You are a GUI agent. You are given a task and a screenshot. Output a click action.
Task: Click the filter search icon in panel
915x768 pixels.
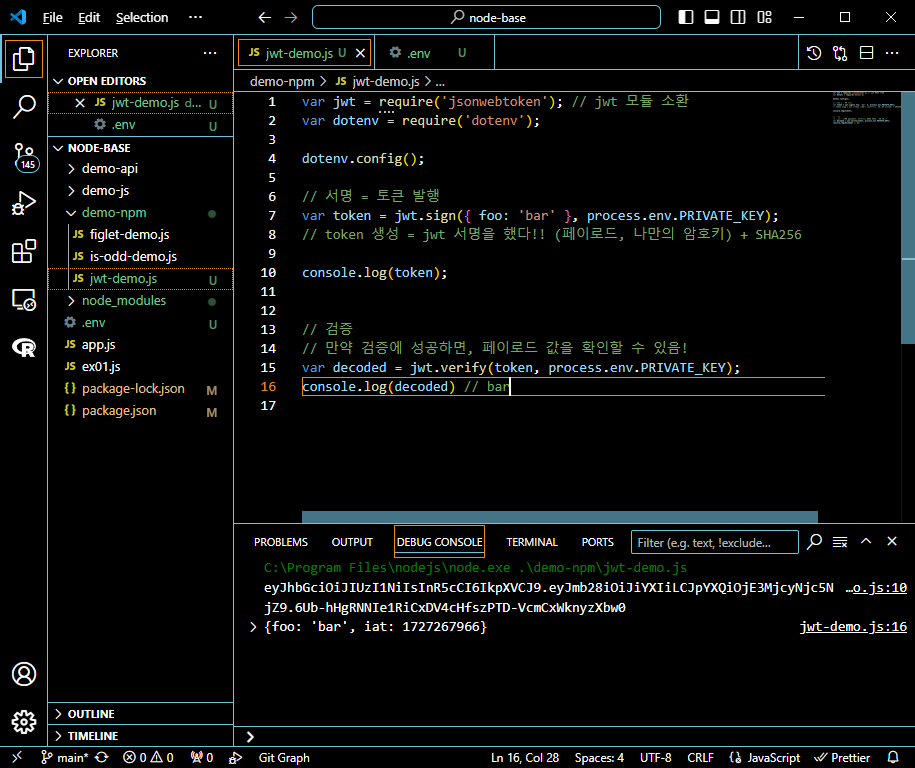coord(815,542)
